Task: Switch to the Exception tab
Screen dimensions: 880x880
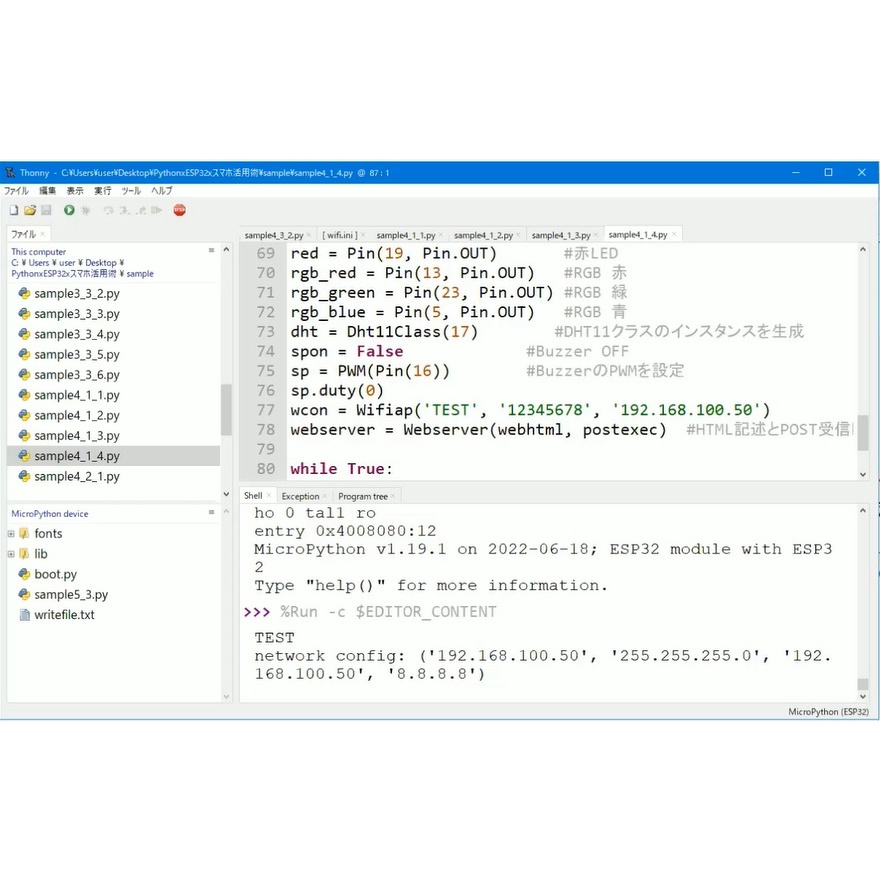Action: 300,496
